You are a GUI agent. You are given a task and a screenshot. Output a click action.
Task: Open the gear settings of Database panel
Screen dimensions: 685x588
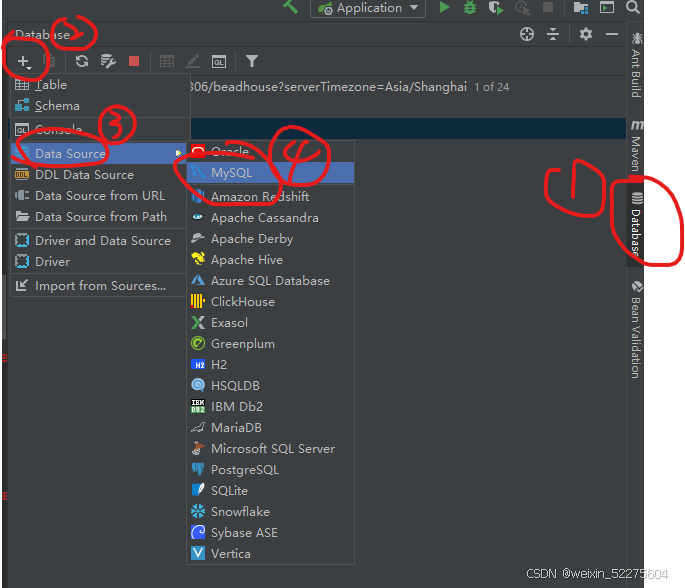pyautogui.click(x=586, y=34)
